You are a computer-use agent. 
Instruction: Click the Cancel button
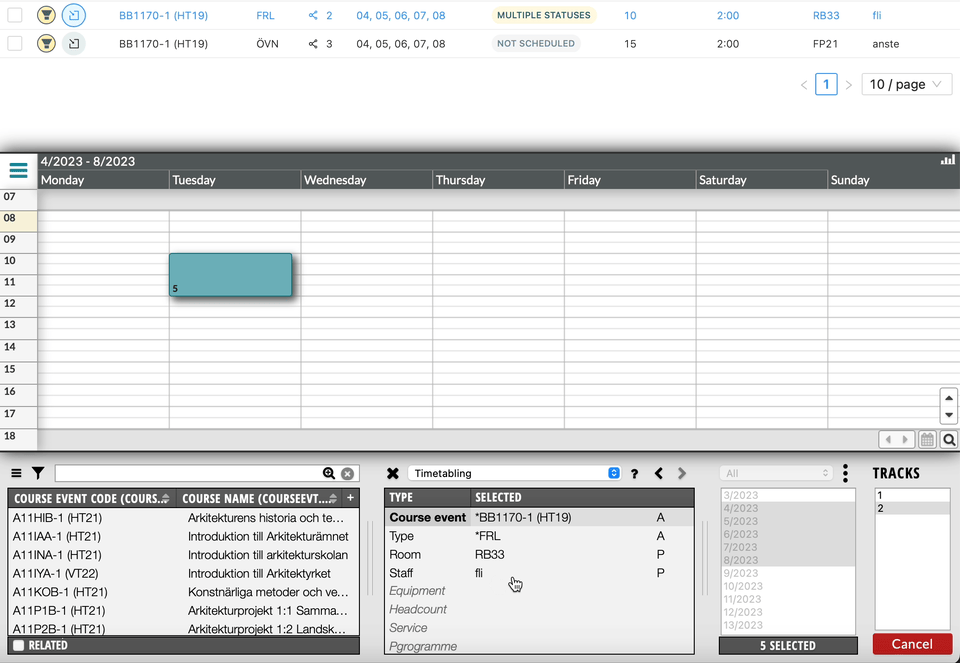(911, 644)
